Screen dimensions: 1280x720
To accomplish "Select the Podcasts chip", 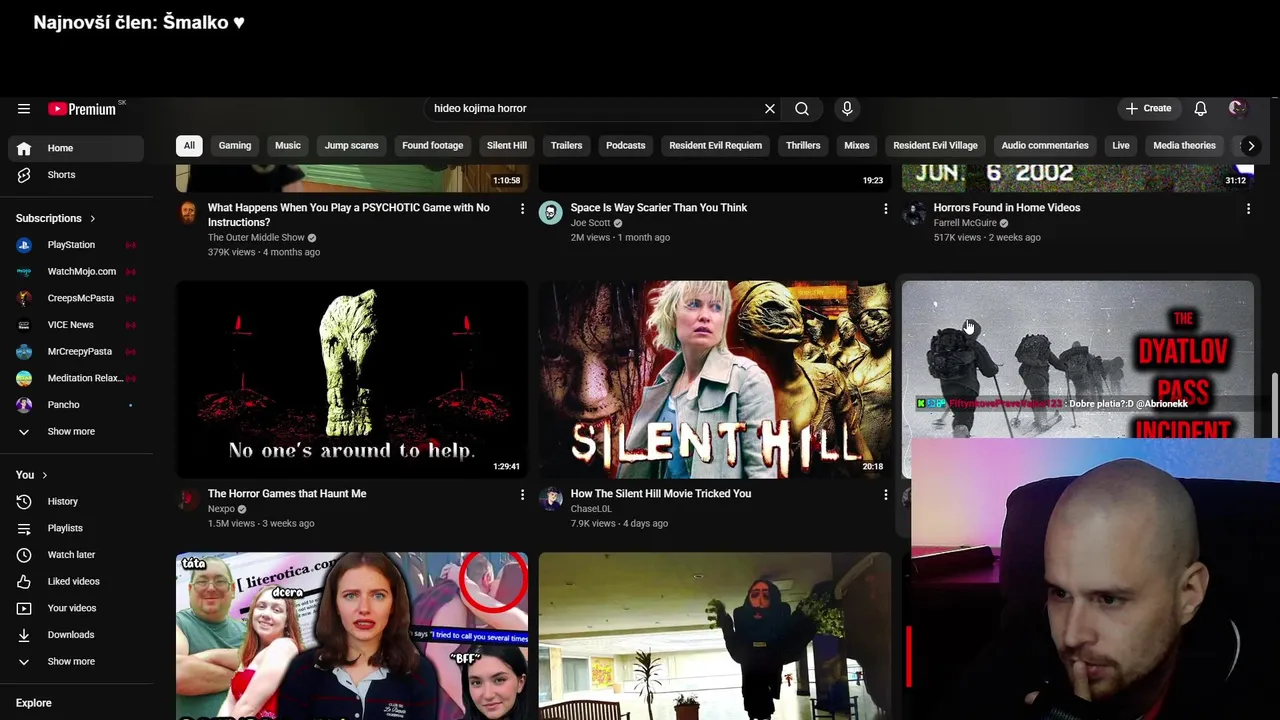I will tap(626, 146).
